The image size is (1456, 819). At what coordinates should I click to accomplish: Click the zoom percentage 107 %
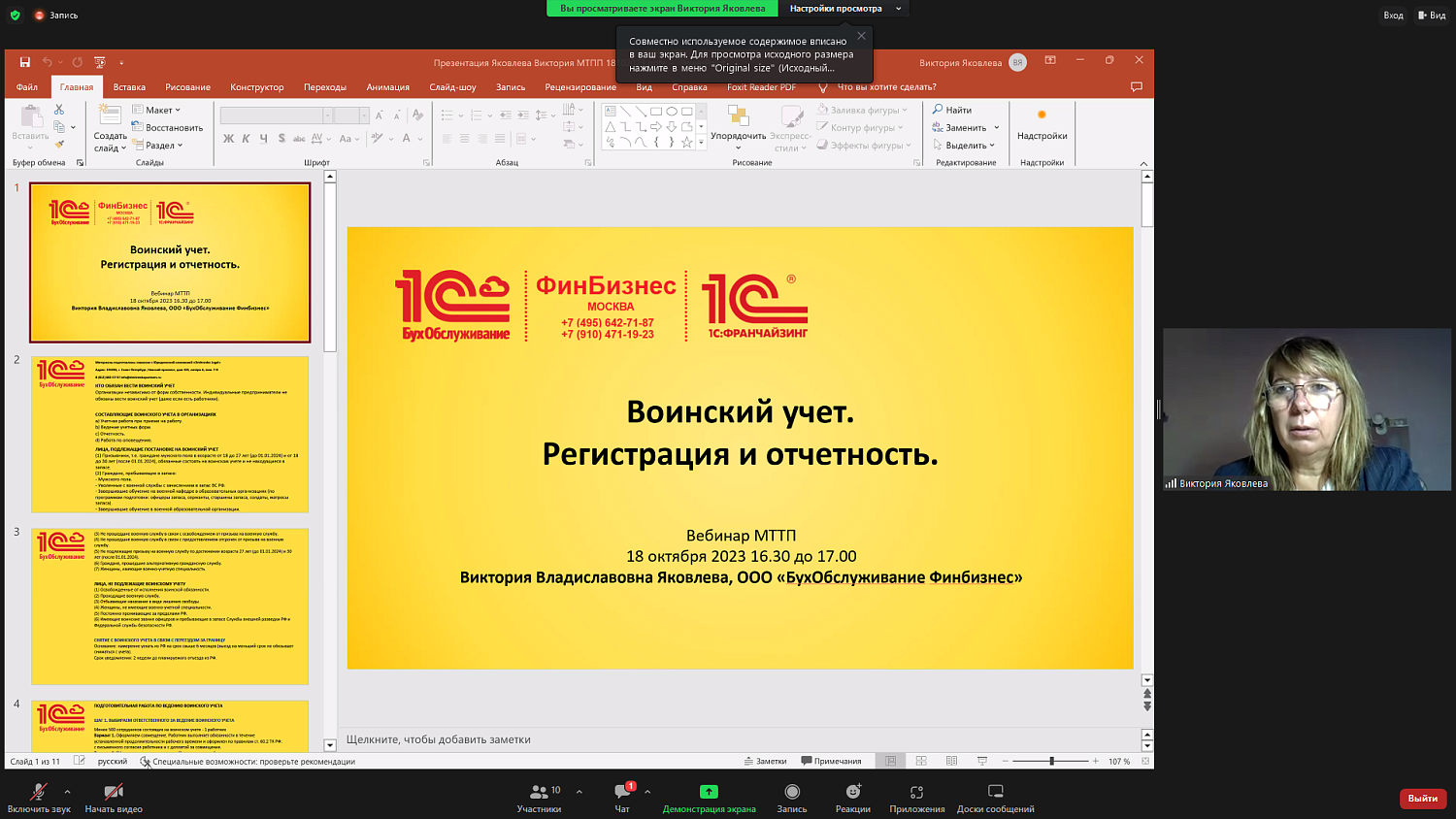point(1119,762)
